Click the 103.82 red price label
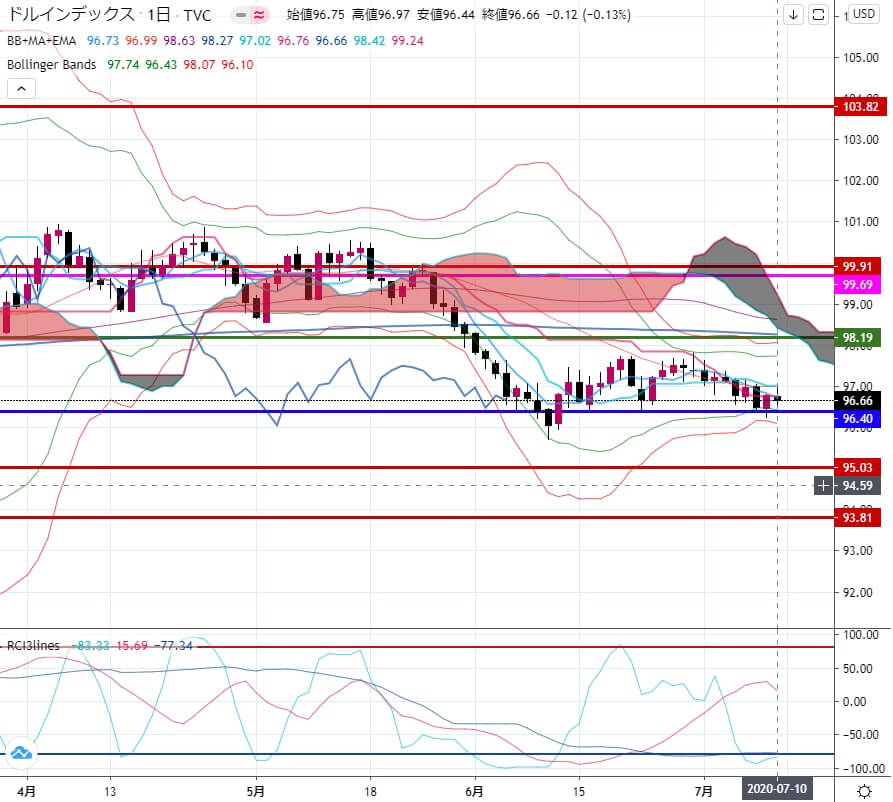The width and height of the screenshot is (893, 802). (x=860, y=107)
